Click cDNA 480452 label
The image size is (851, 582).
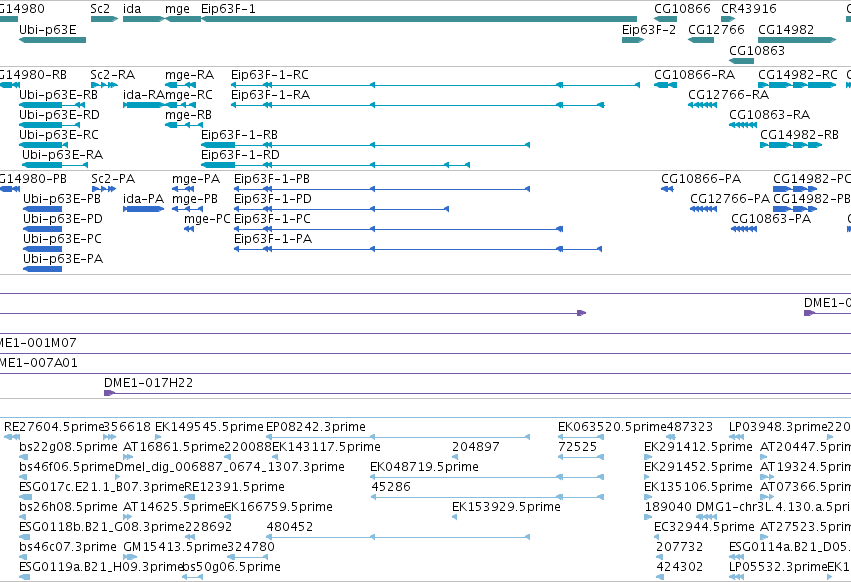coord(289,527)
